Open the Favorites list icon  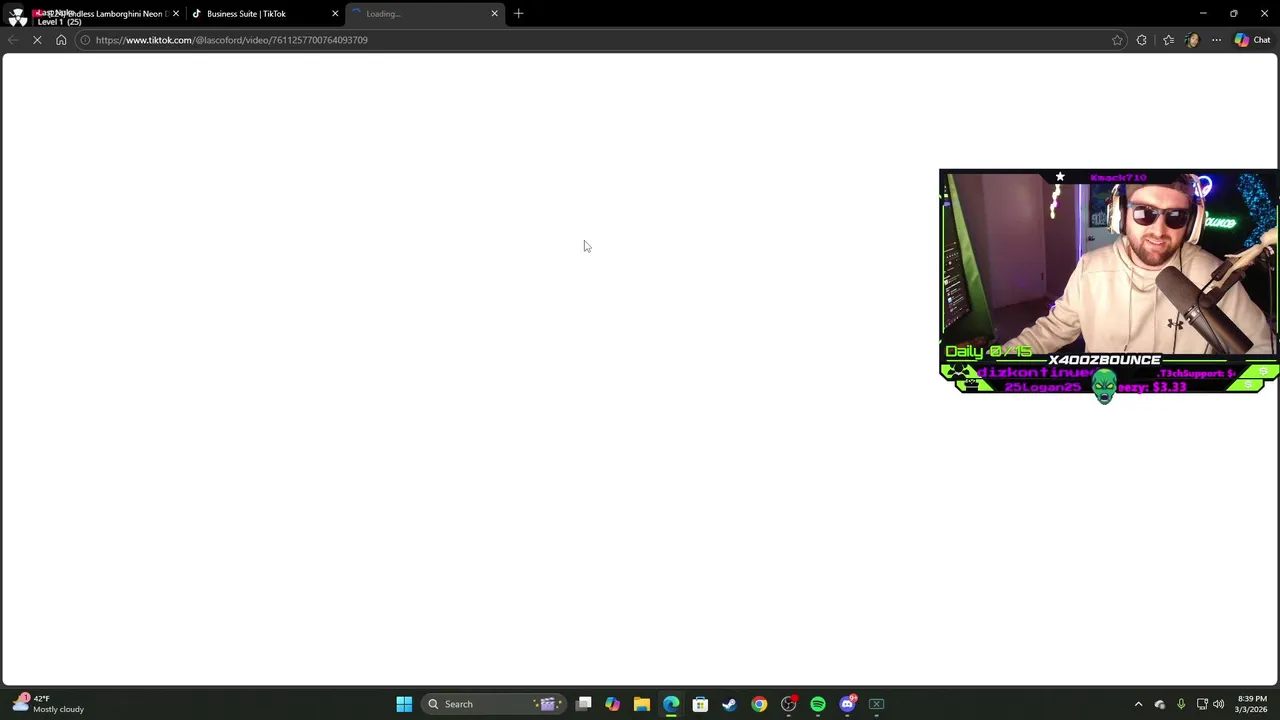1168,40
